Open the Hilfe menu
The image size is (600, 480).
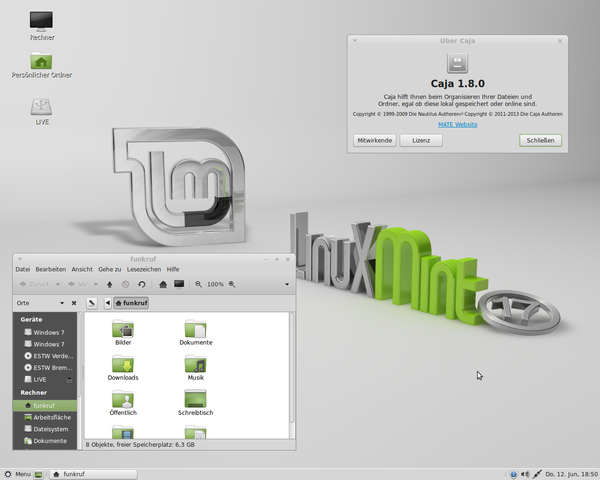[x=173, y=269]
